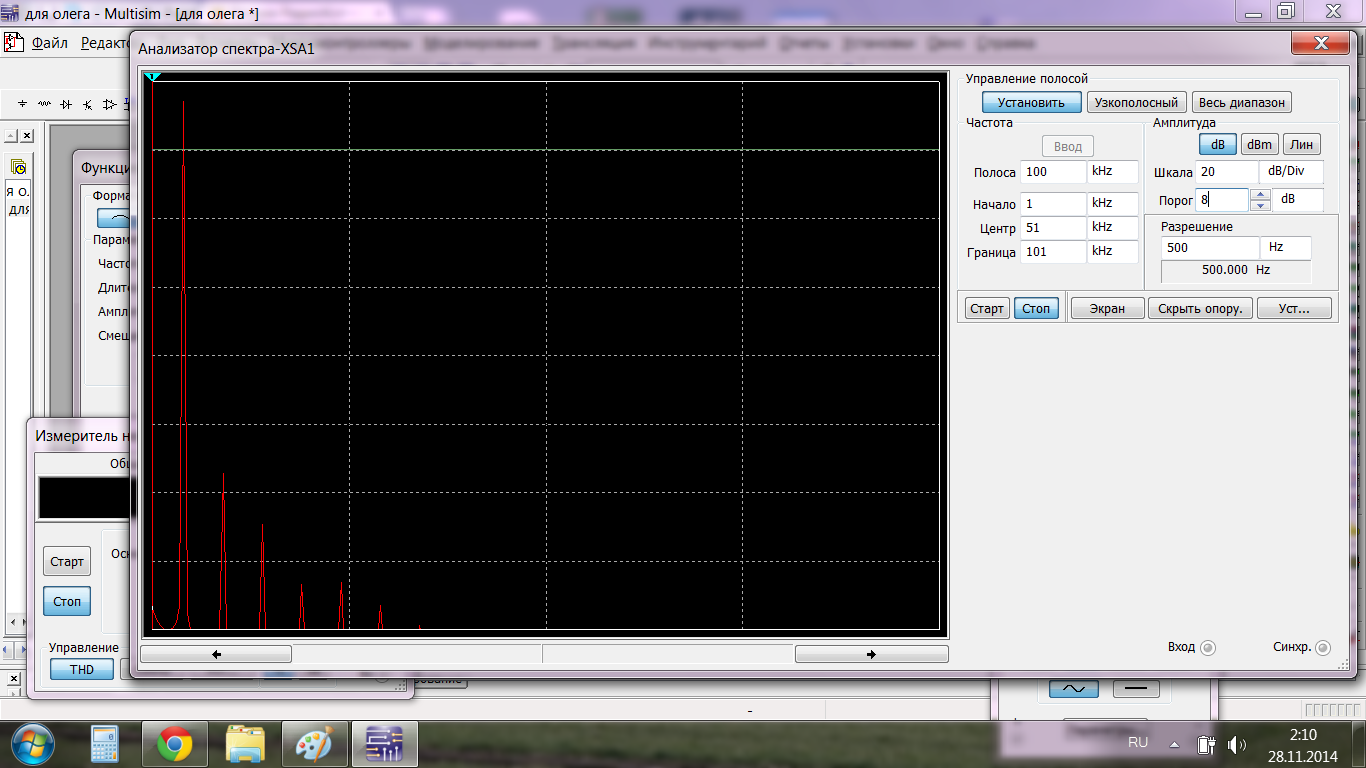Open the Multisim document icon menu
The image size is (1366, 768).
[14, 43]
